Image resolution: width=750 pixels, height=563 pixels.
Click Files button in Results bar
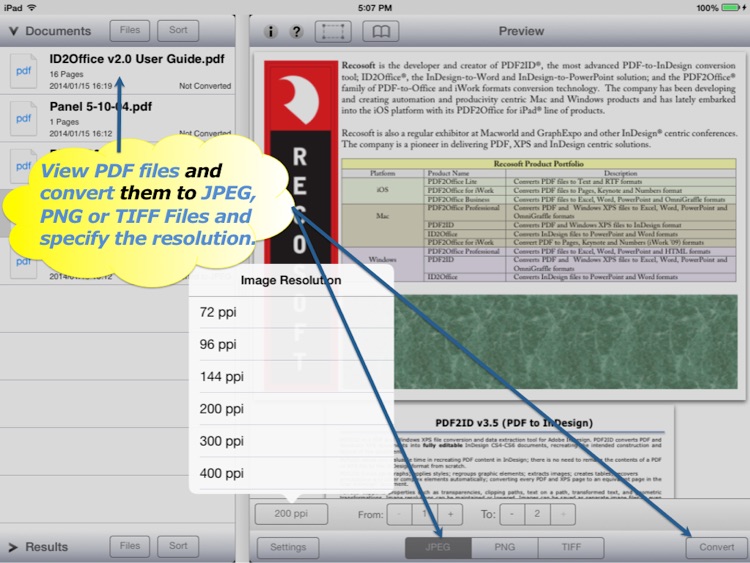pos(130,546)
